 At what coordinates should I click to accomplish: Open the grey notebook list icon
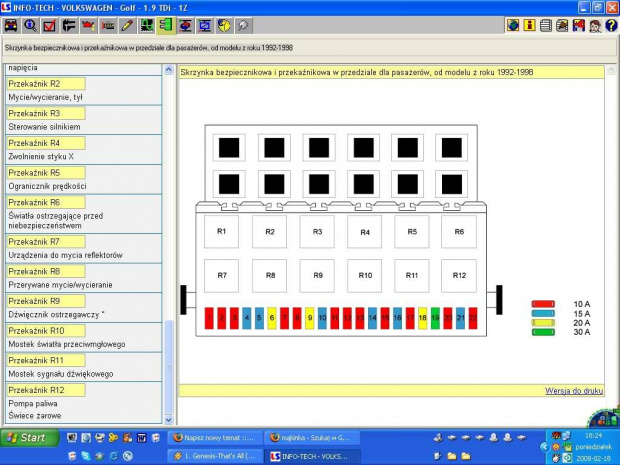coord(546,26)
